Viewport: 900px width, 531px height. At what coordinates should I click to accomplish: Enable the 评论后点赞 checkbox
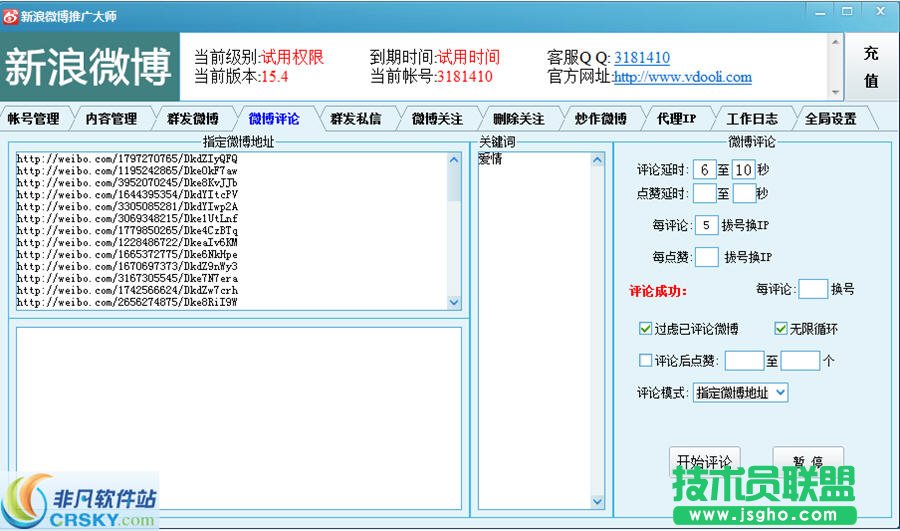(645, 360)
